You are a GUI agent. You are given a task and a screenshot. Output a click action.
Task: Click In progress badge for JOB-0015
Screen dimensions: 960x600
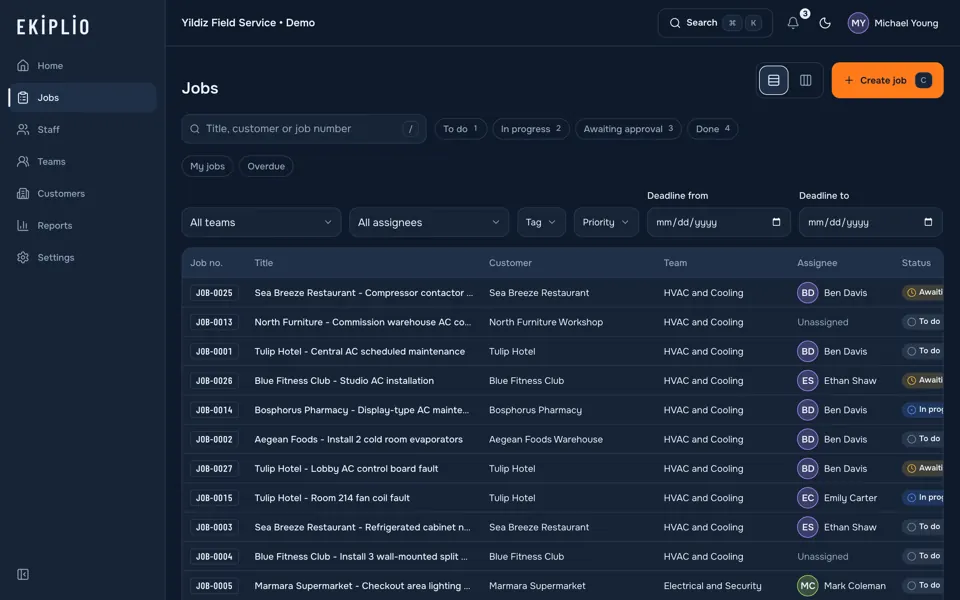pyautogui.click(x=923, y=498)
